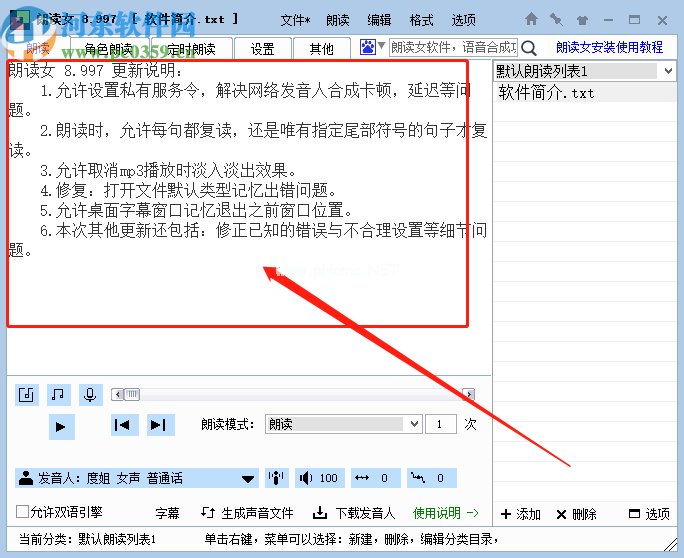The height and width of the screenshot is (558, 684).
Task: Open the 默认朗读列表1 playlist dropdown
Action: pyautogui.click(x=667, y=71)
